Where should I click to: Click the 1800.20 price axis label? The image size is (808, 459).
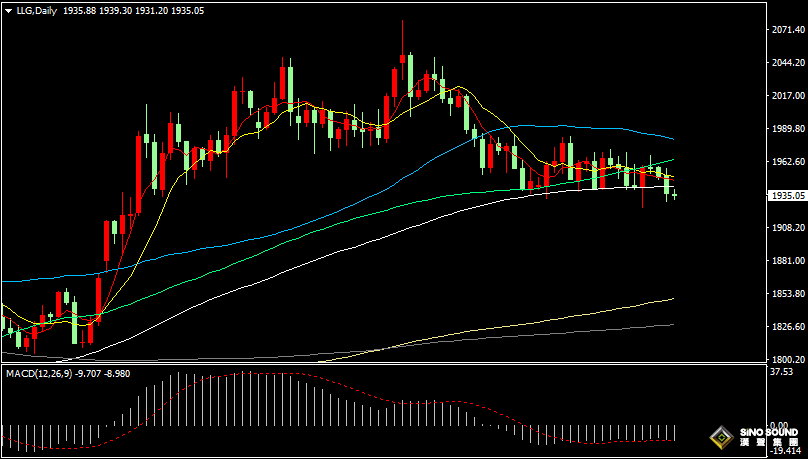(x=786, y=359)
